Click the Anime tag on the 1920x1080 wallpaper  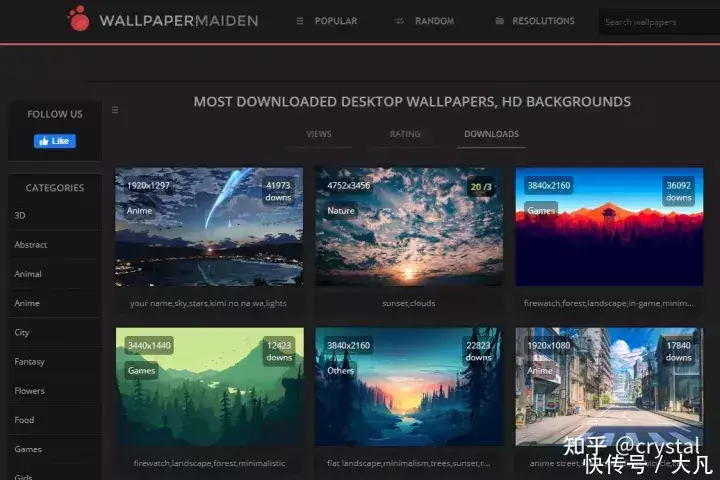(540, 370)
